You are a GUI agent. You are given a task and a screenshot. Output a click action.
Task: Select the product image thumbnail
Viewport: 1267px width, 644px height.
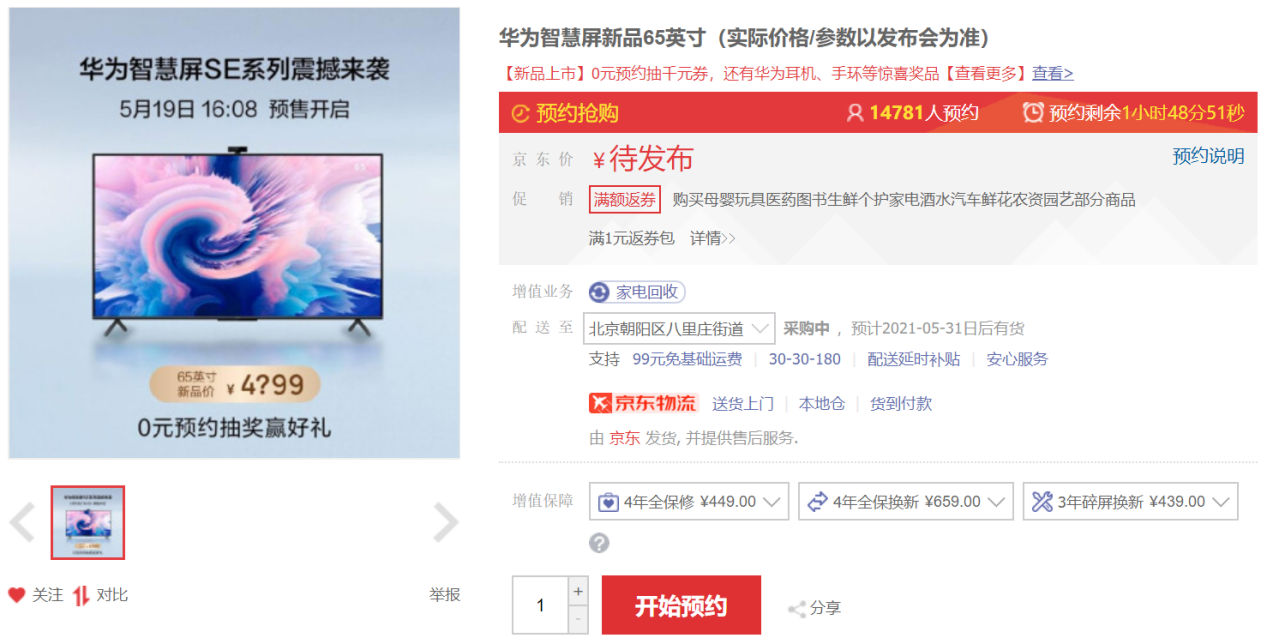[x=88, y=523]
